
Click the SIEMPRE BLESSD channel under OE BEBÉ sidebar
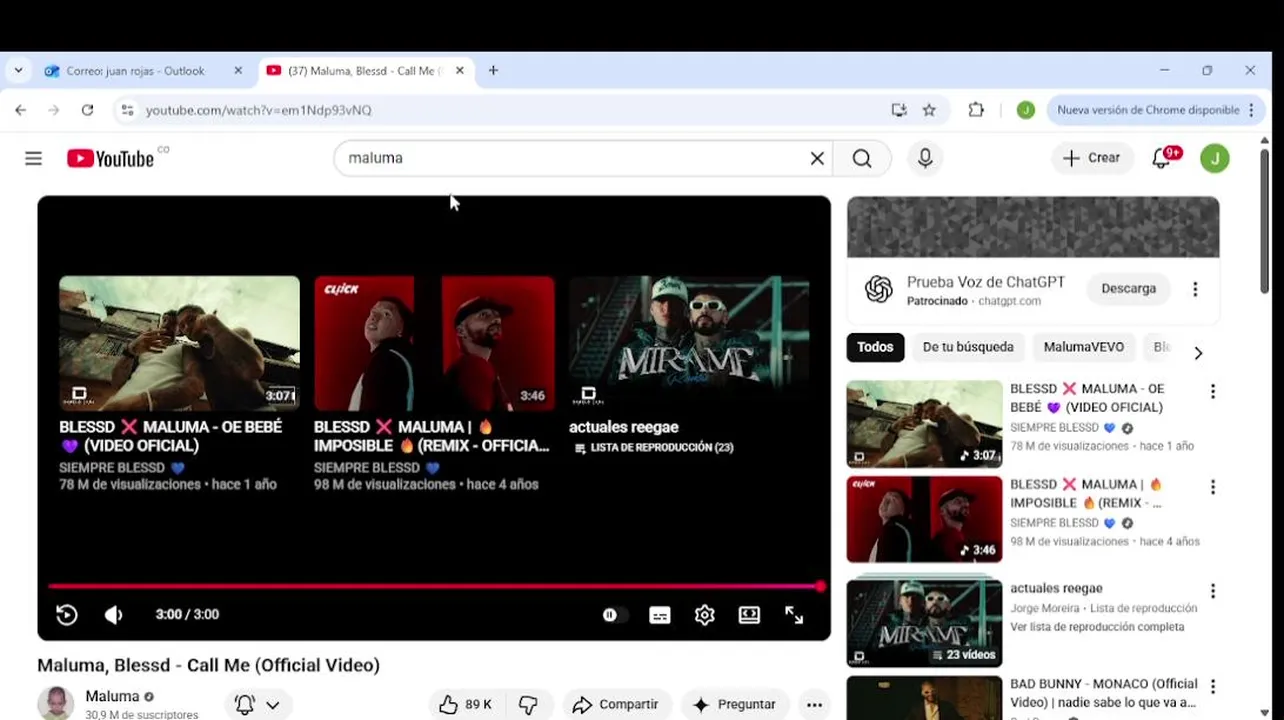pos(1057,427)
